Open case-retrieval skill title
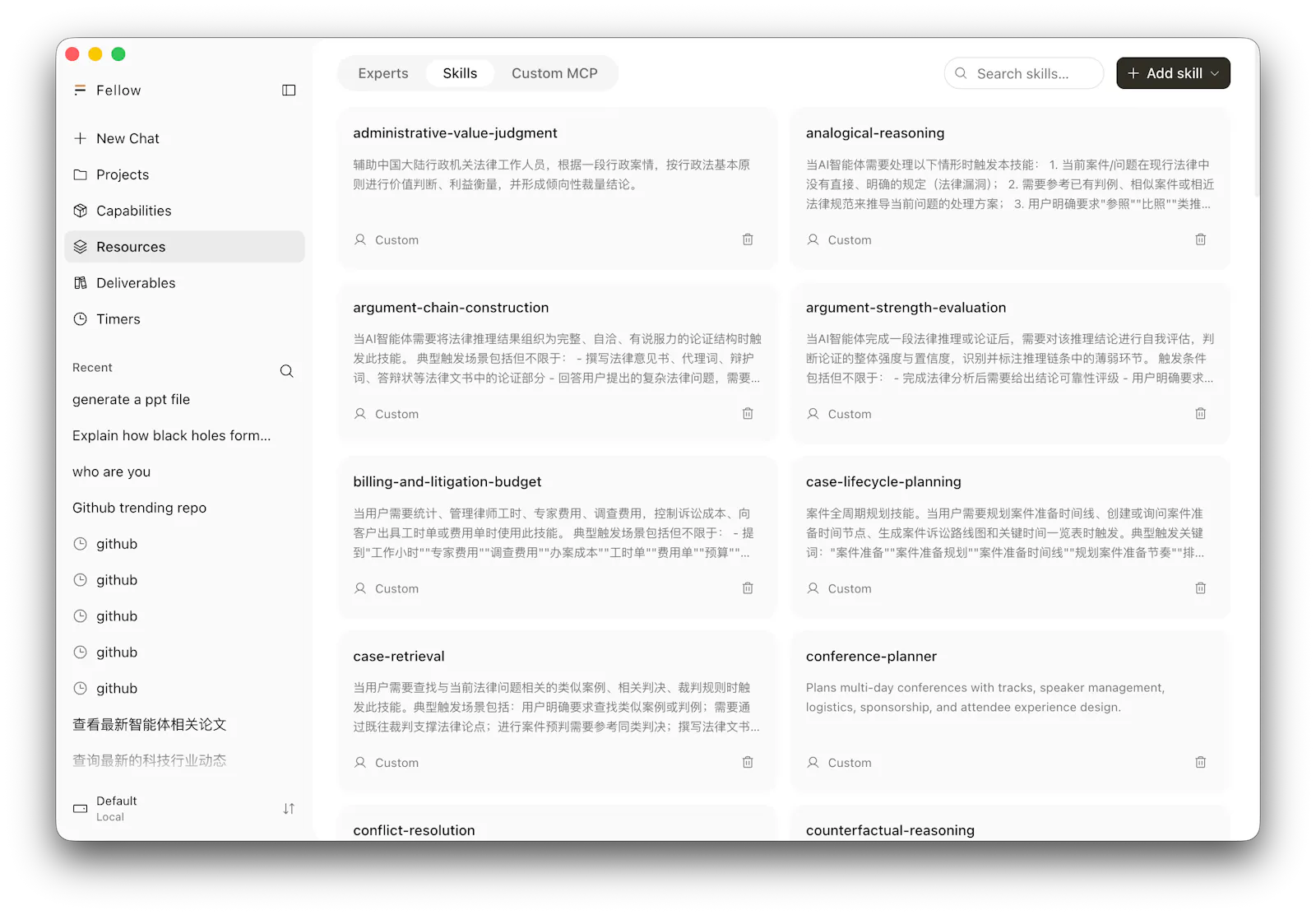 click(399, 657)
